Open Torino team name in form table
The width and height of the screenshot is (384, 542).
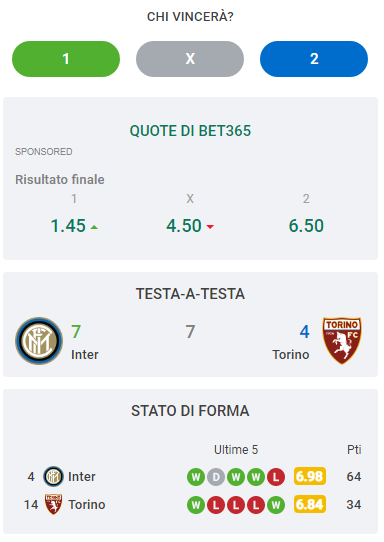point(87,505)
